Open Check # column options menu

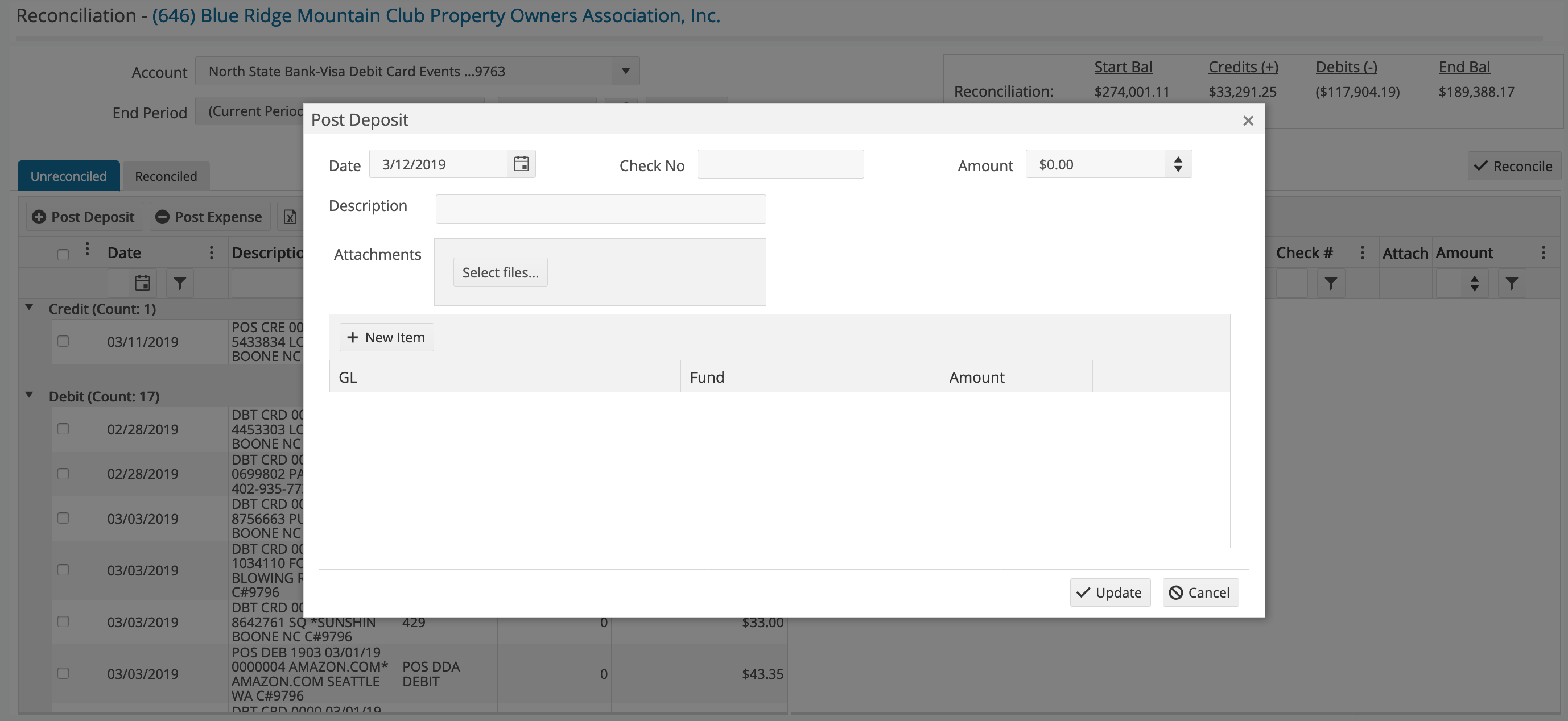[x=1362, y=252]
